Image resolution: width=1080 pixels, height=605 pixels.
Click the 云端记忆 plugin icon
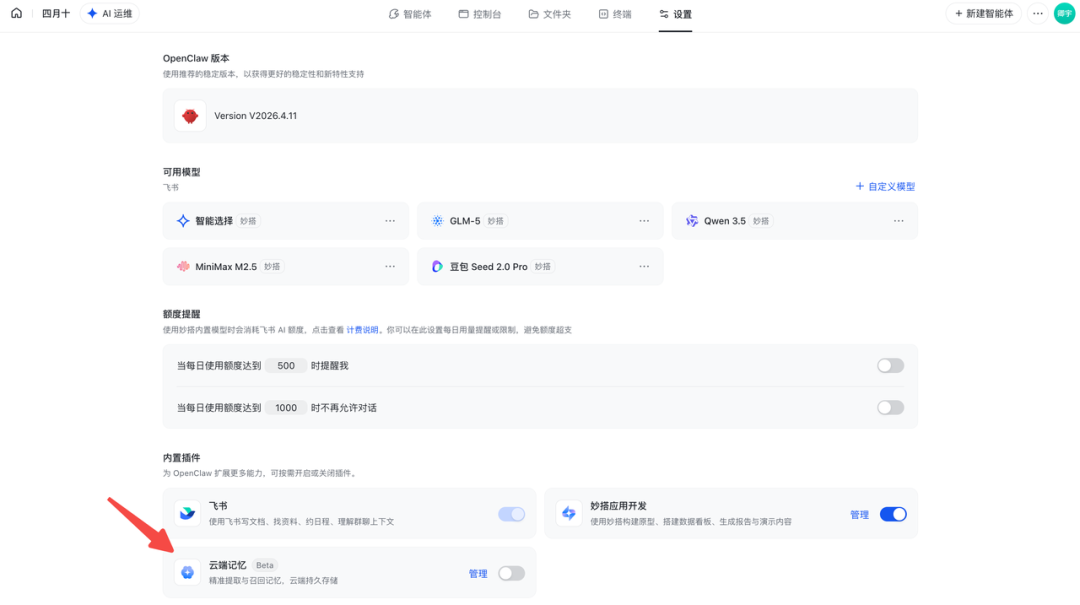point(187,573)
